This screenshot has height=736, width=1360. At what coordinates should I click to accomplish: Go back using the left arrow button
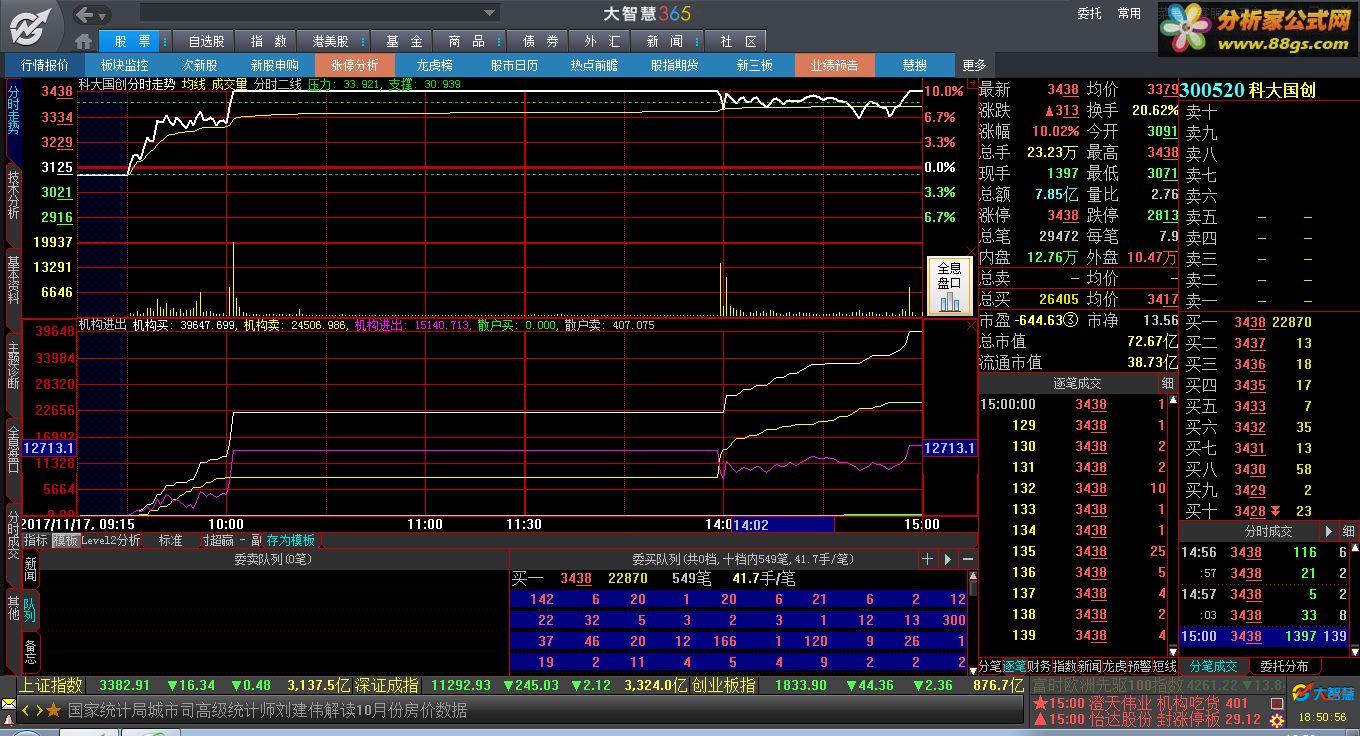[86, 14]
